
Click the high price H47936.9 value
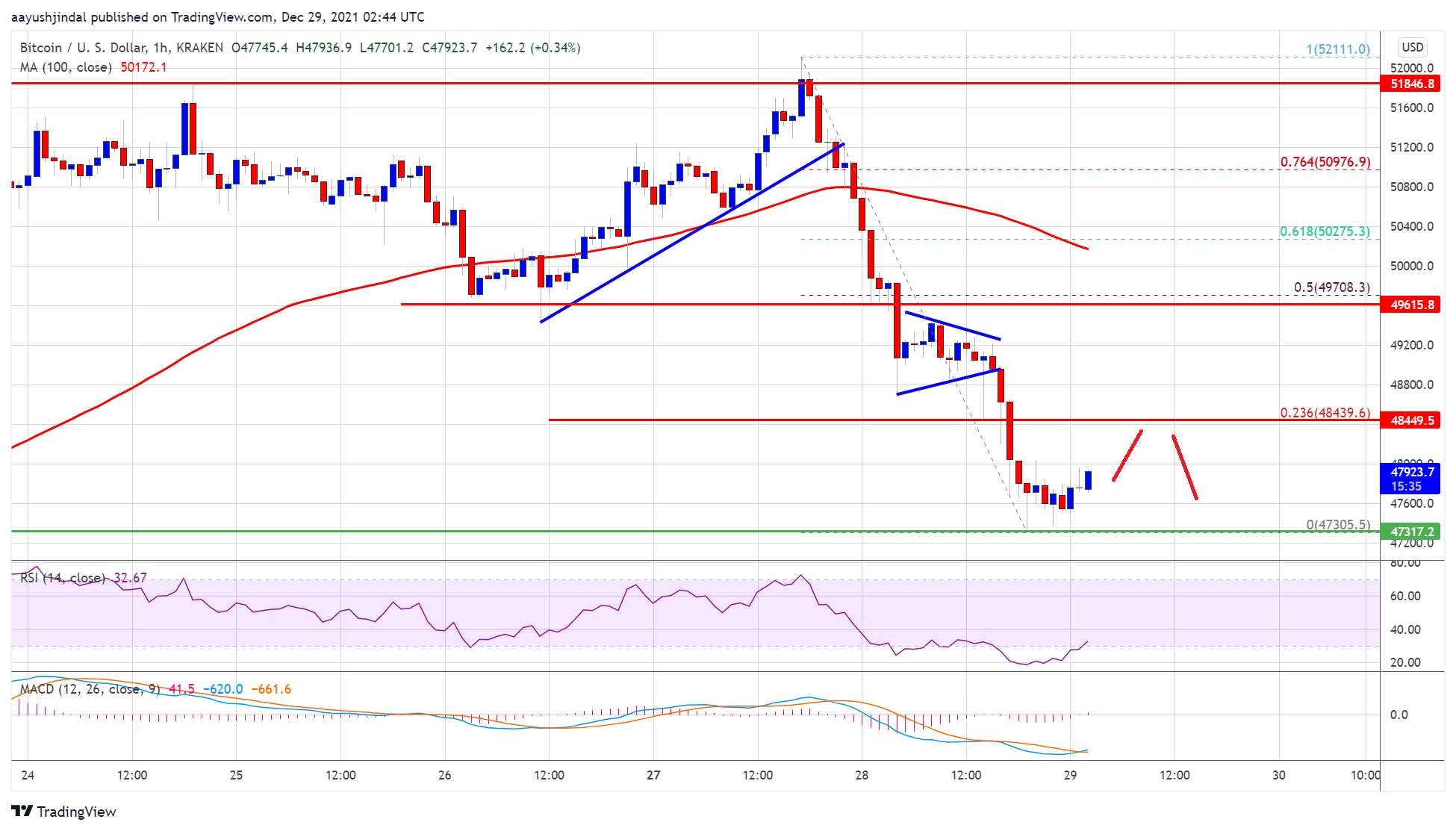(x=324, y=48)
